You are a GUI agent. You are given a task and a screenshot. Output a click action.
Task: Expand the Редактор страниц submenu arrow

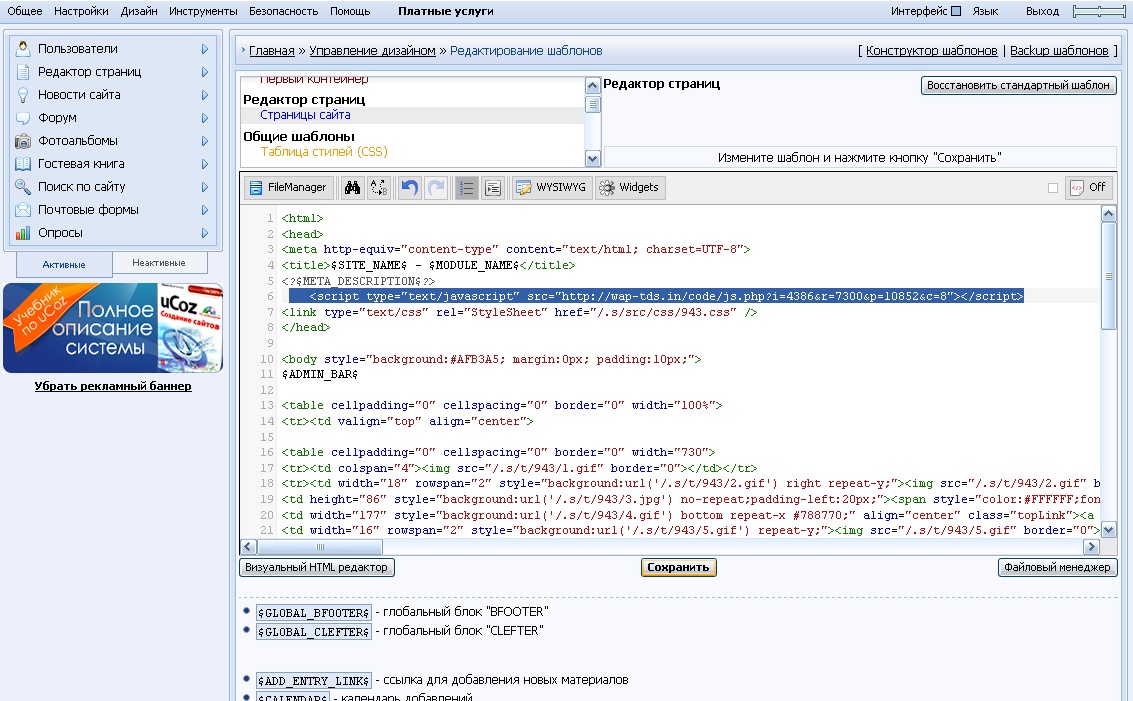(205, 72)
